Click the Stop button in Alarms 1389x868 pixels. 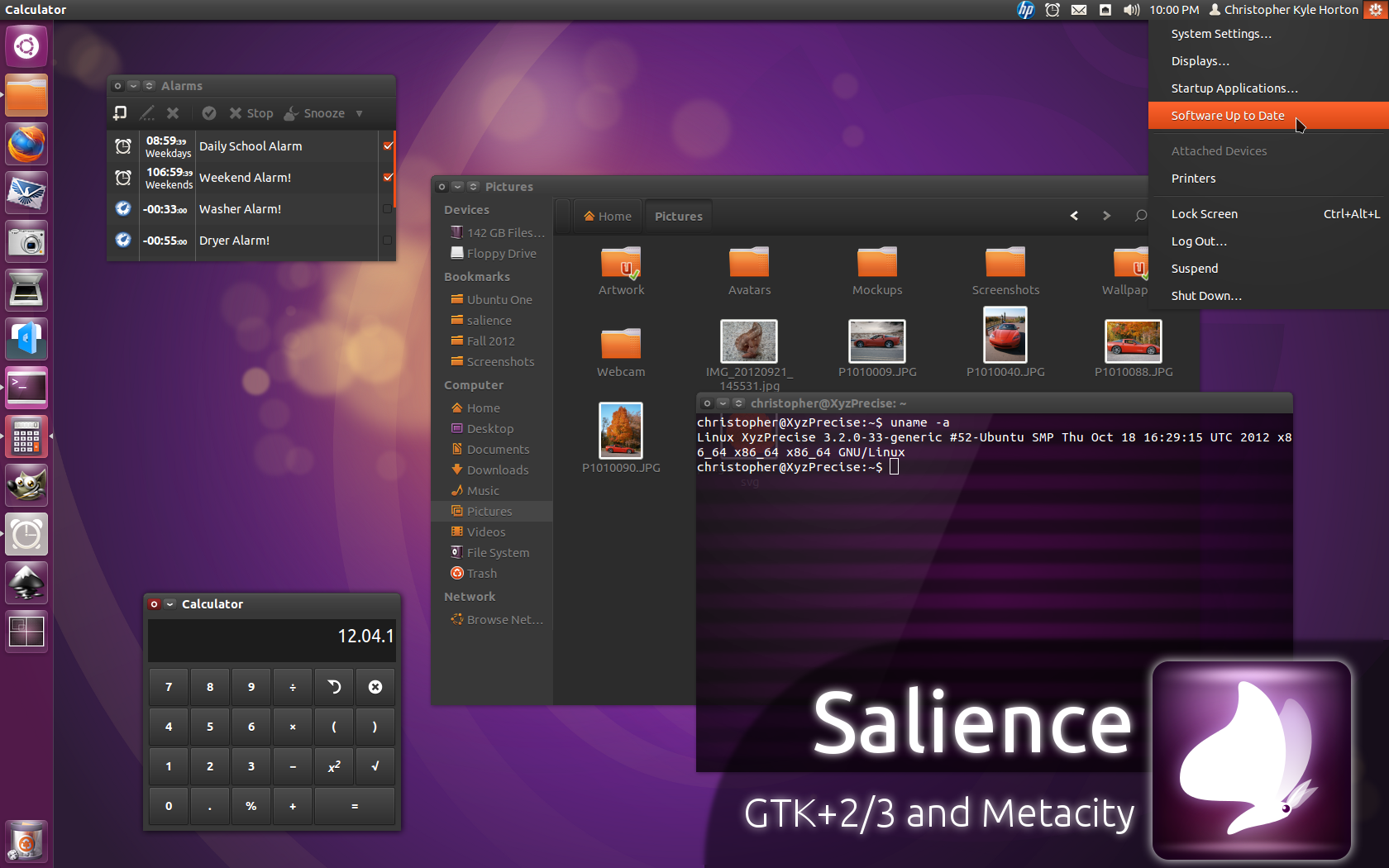[251, 113]
